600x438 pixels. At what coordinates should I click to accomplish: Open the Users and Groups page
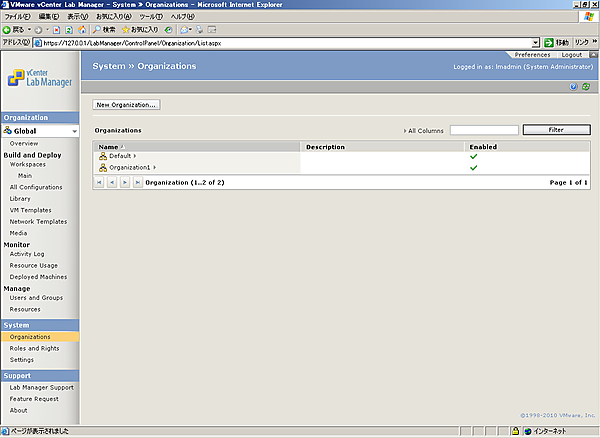point(36,298)
